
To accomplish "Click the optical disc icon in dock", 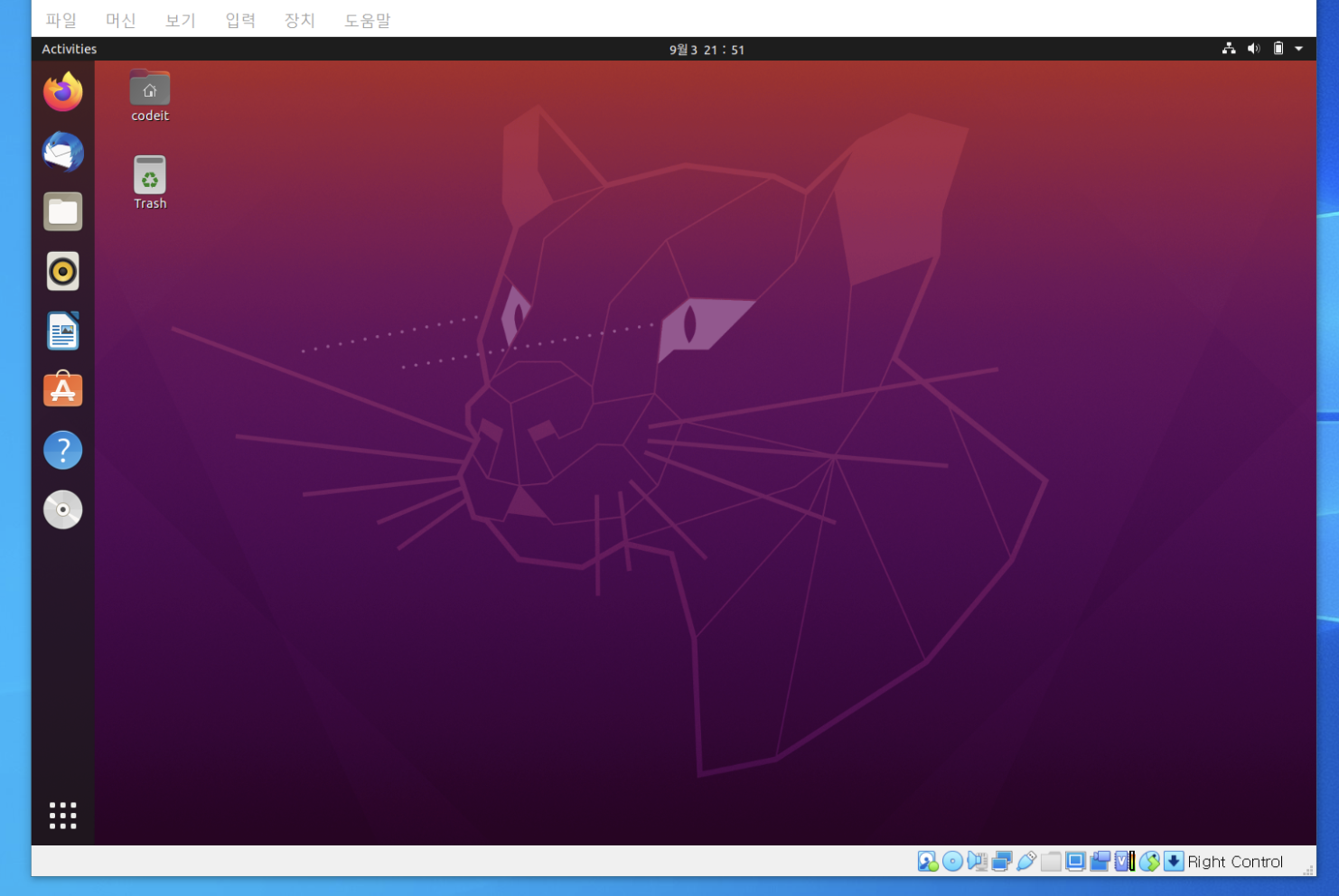I will pyautogui.click(x=62, y=509).
